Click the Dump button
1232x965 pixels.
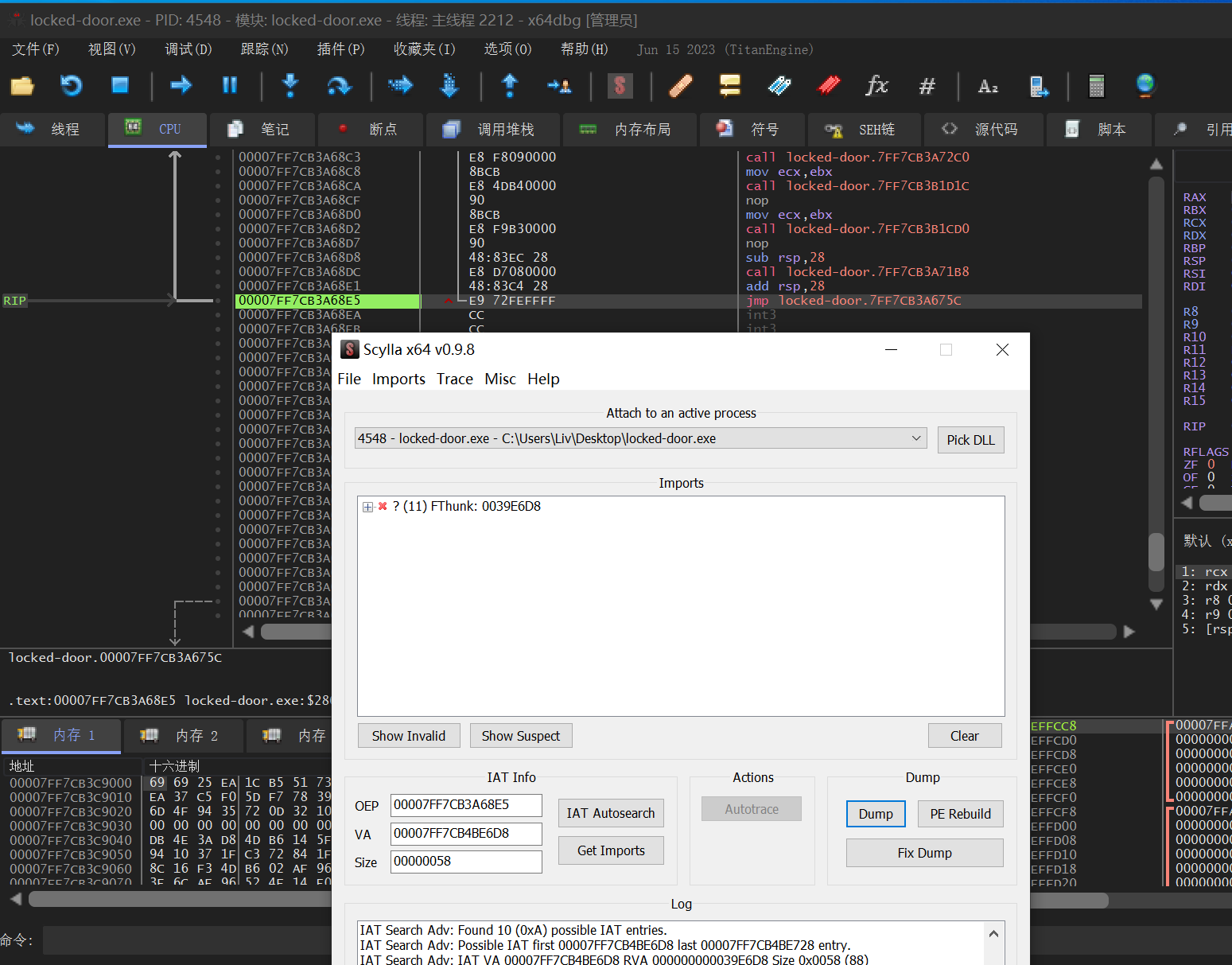click(x=876, y=814)
